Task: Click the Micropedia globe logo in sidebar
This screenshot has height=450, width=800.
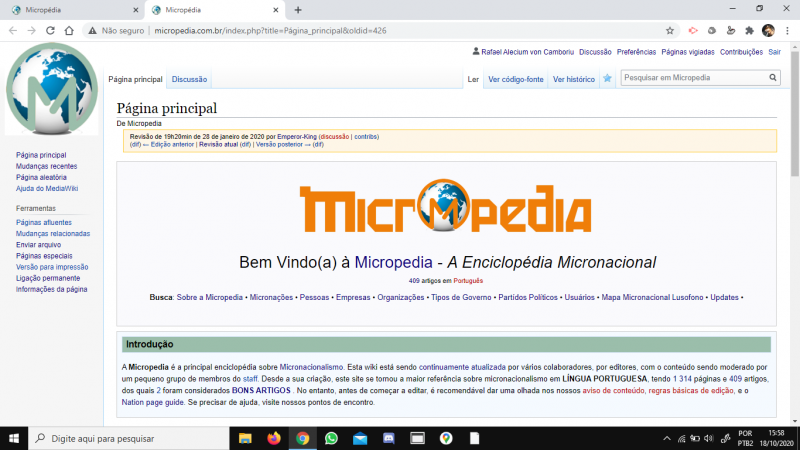Action: [x=52, y=89]
